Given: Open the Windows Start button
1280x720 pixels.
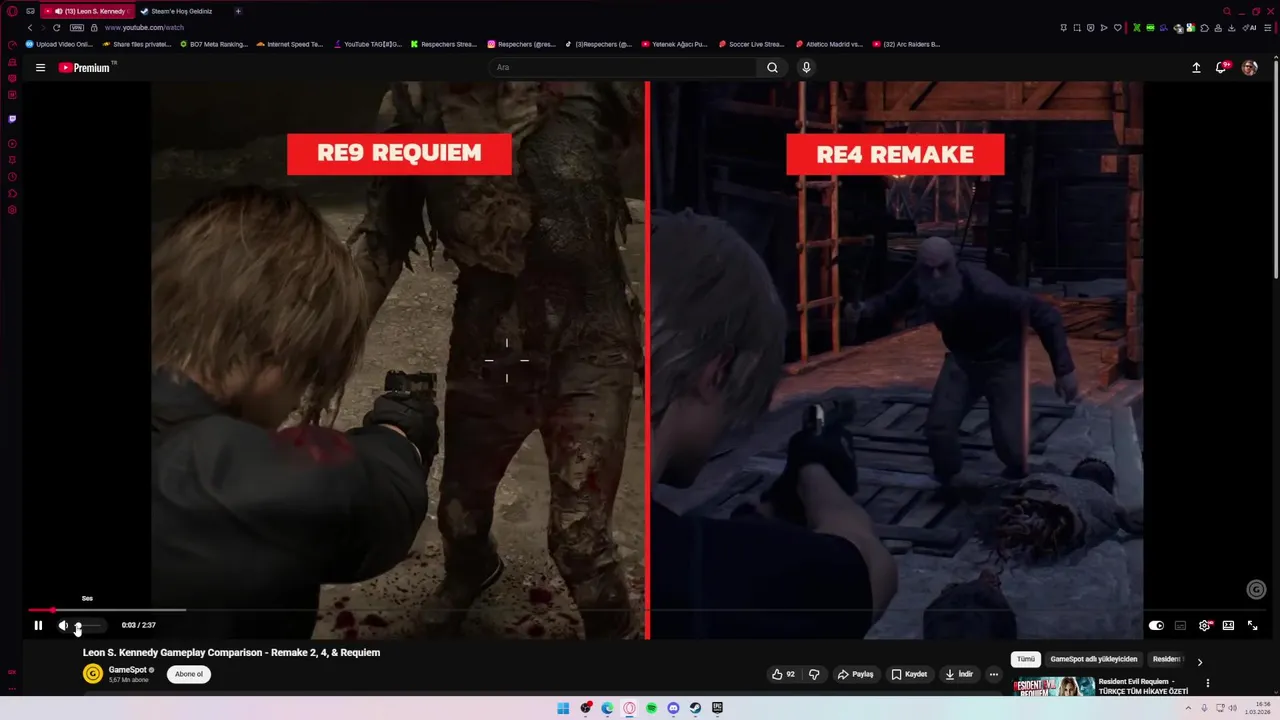Looking at the screenshot, I should tap(563, 708).
